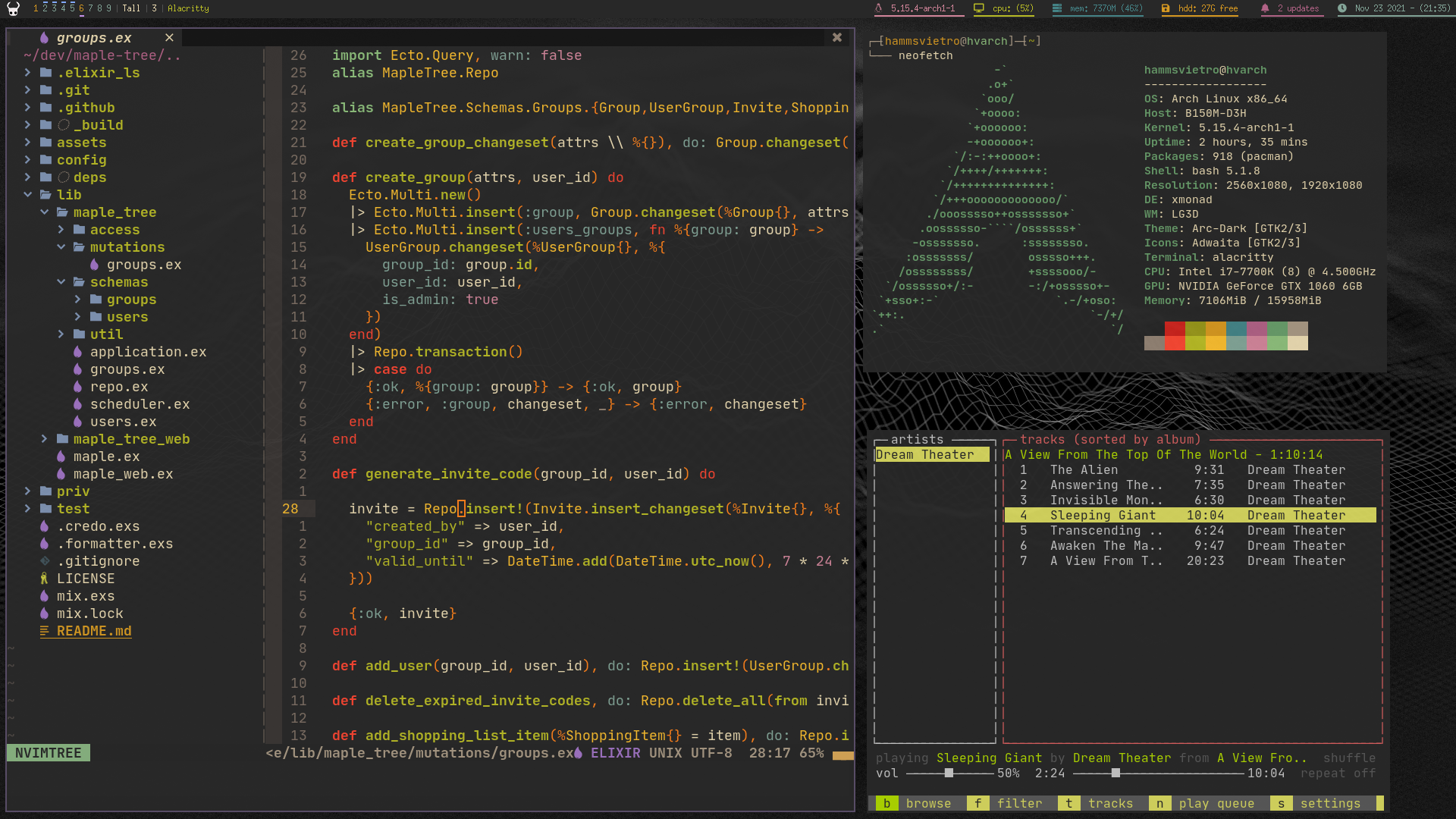1456x819 pixels.
Task: Click the repo.ex Elixir file icon
Action: (x=77, y=387)
